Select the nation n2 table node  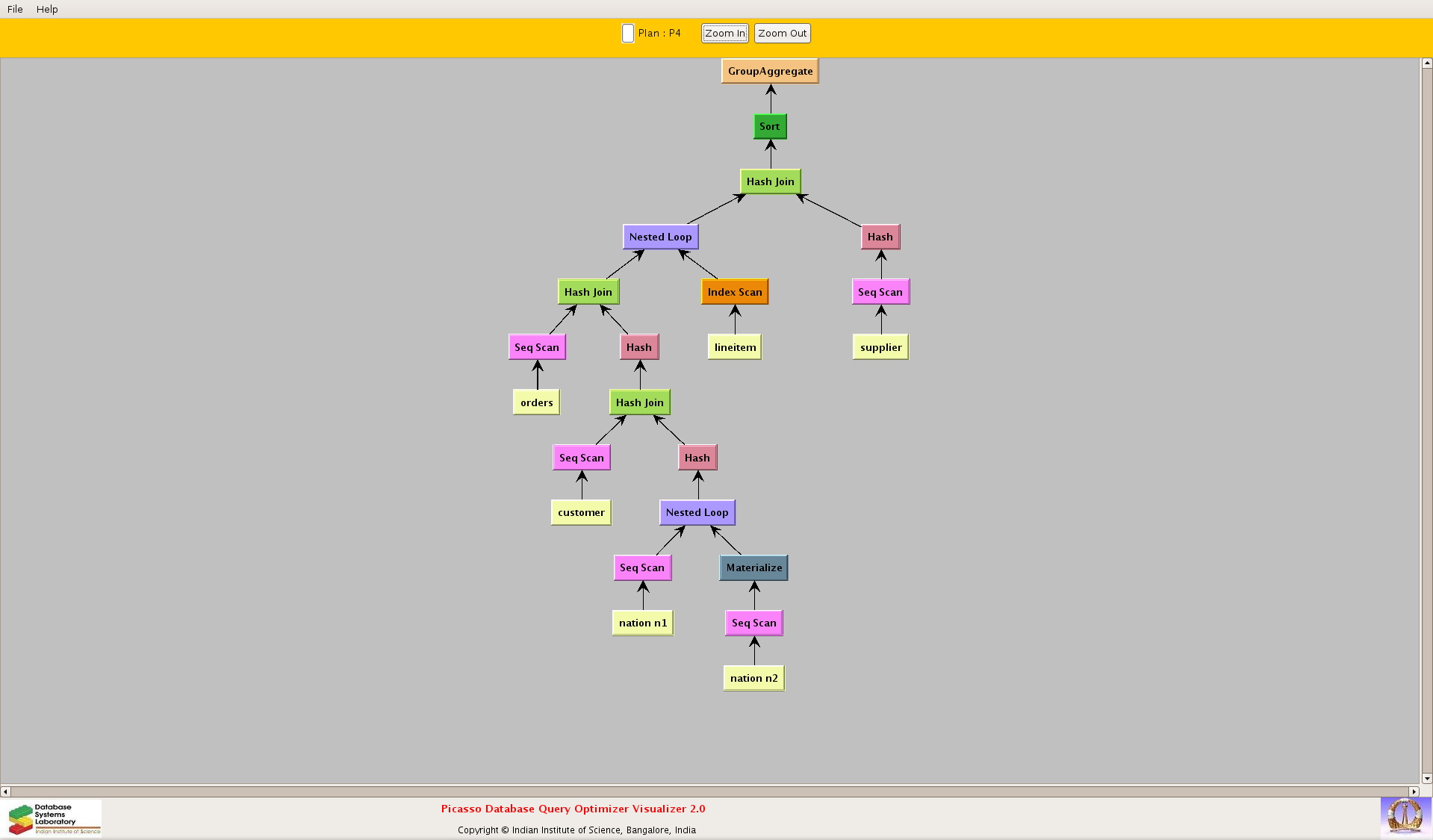point(753,678)
